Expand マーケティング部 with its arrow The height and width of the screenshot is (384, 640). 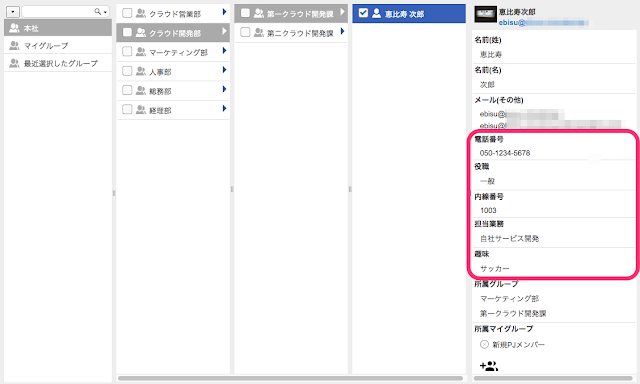224,51
